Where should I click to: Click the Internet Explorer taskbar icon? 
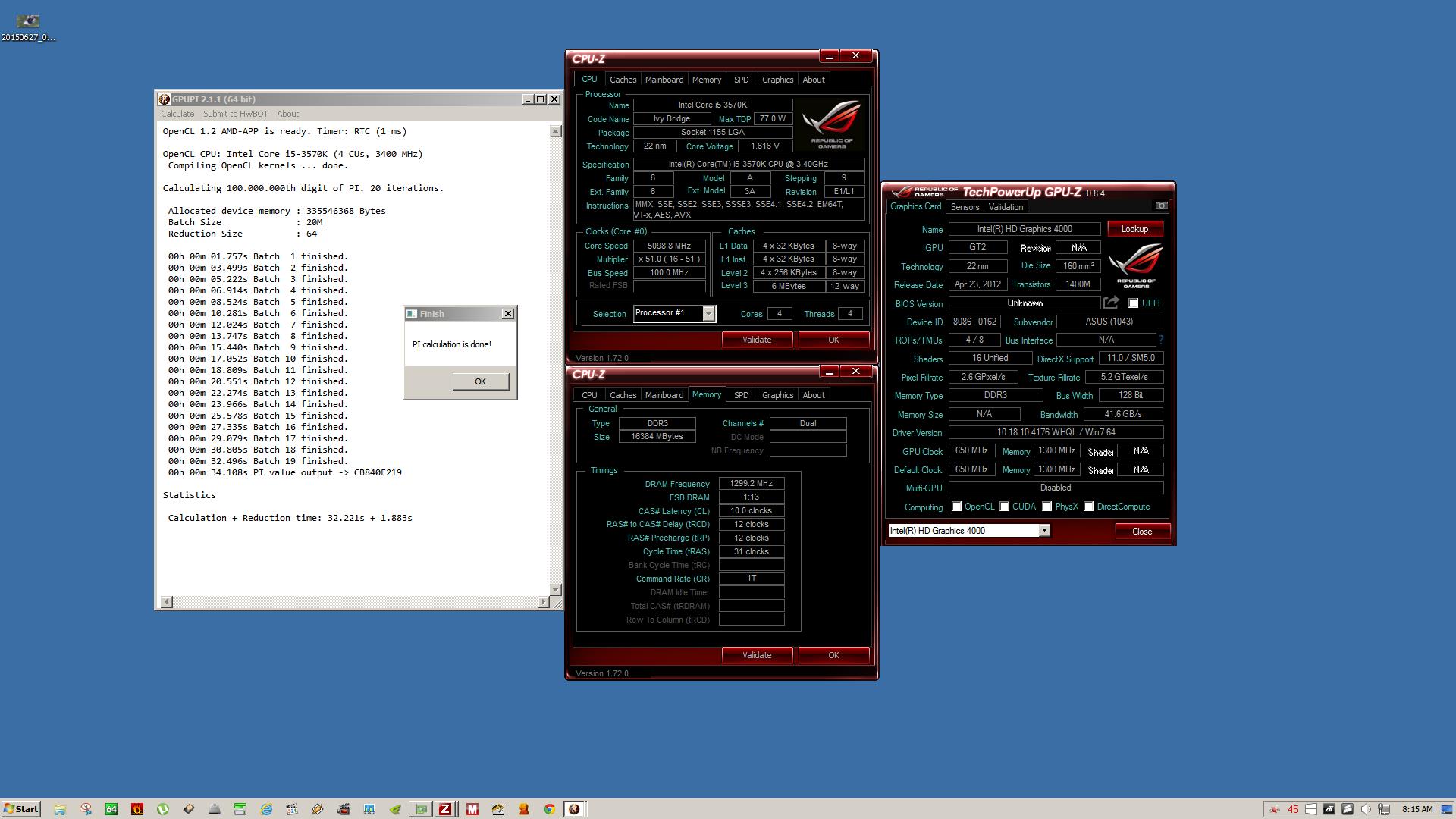click(266, 809)
